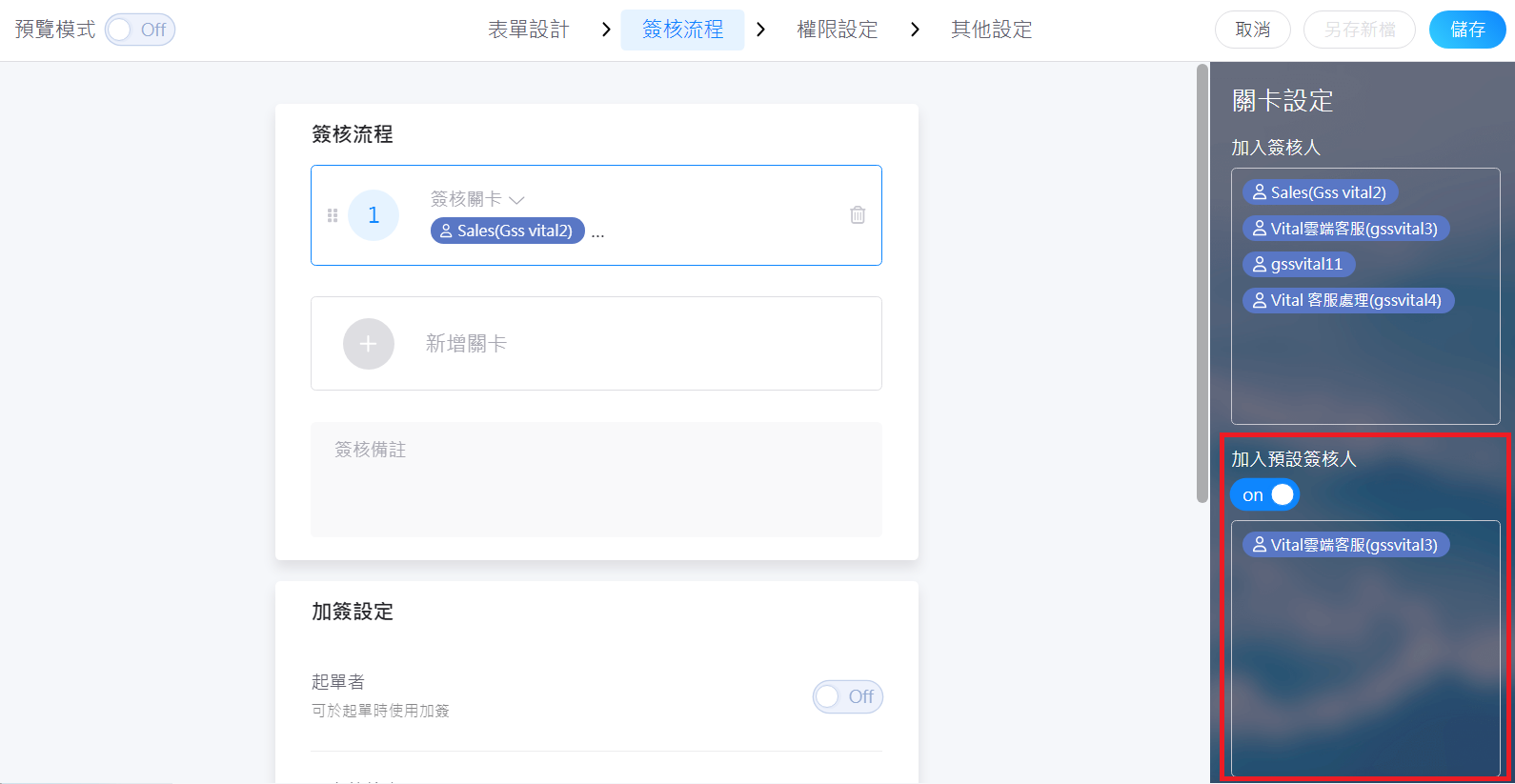Turn off the 加入預設簽核人 switch
This screenshot has height=784, width=1515.
(1265, 495)
